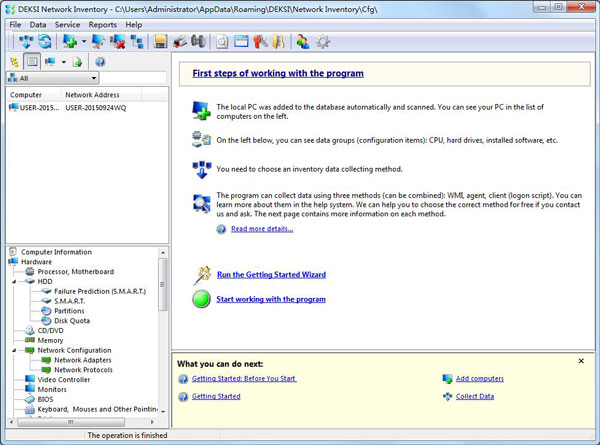Open the dropdown arrow beside add computer icon
Screen dimensions: 600x445
click(x=83, y=41)
